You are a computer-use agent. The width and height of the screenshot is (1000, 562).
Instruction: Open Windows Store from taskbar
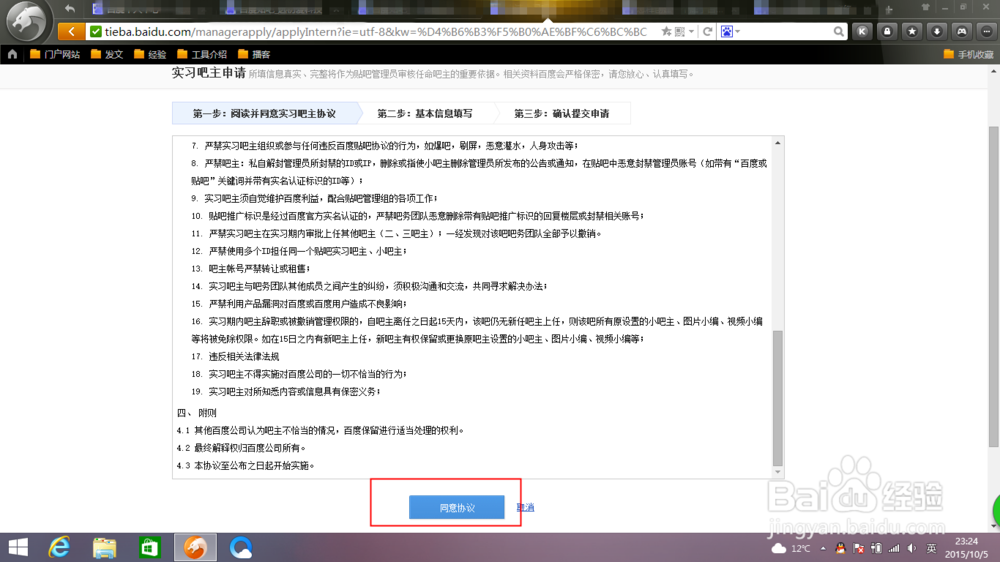point(150,547)
